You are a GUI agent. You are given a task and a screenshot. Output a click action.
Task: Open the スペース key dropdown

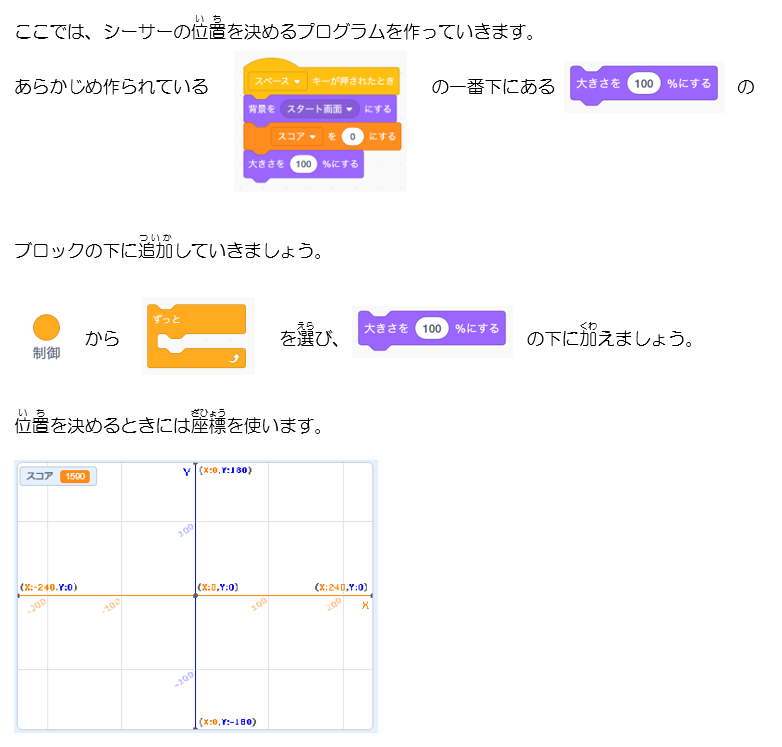point(277,80)
